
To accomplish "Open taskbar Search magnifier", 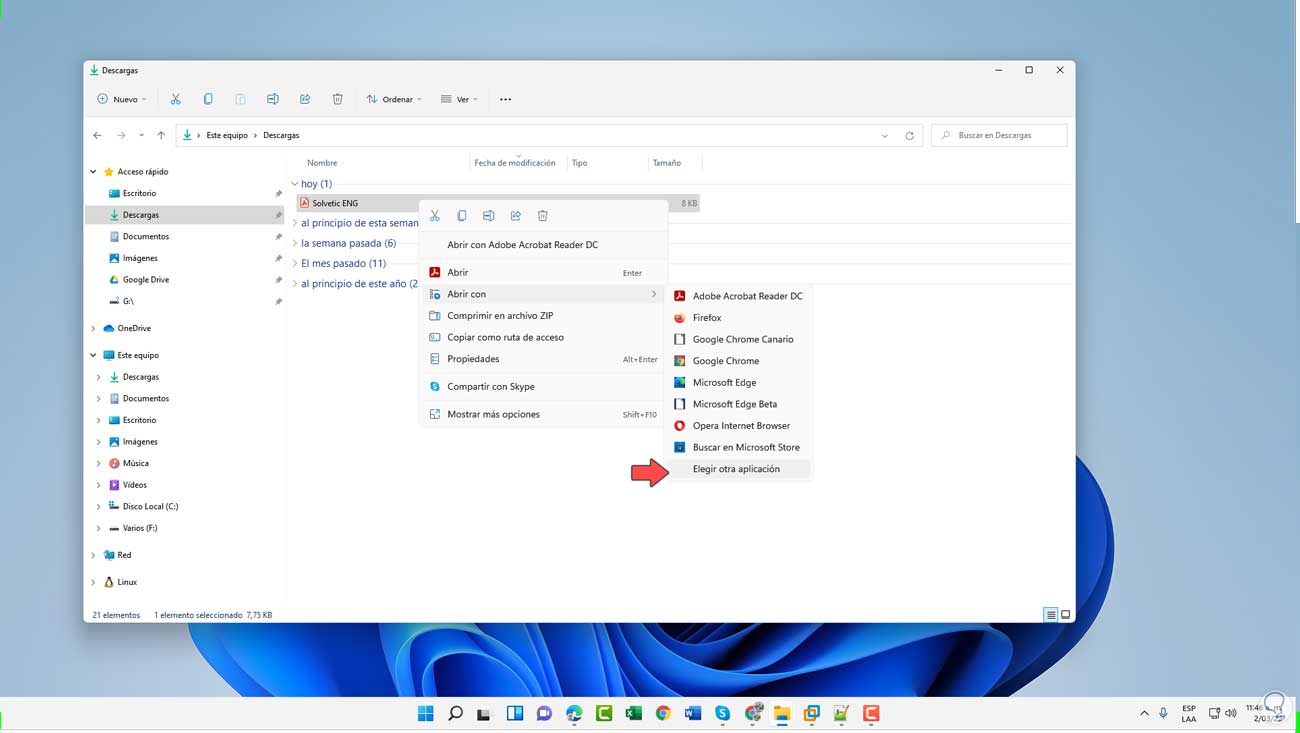I will tap(455, 713).
